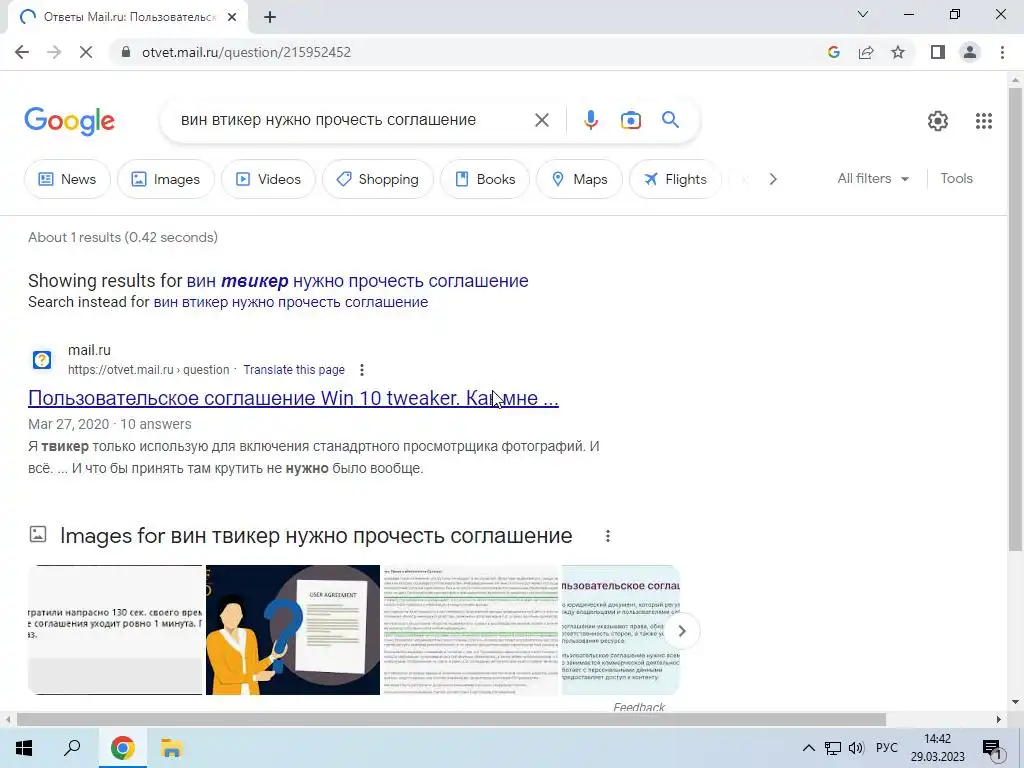
Task: Open Chrome's three-dot menu
Action: (x=1002, y=52)
